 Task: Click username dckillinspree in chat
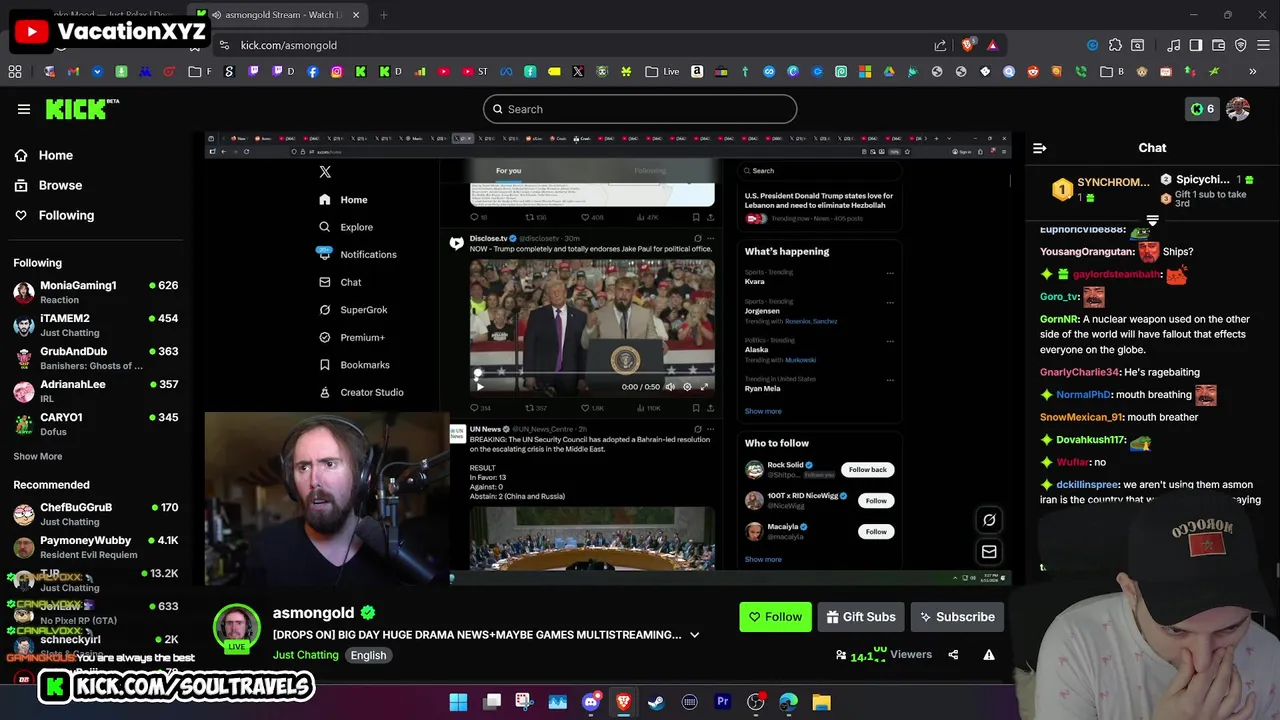(1087, 485)
